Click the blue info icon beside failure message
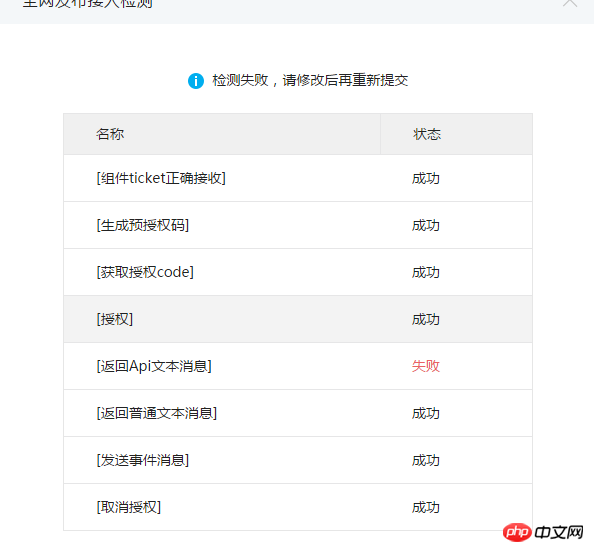The height and width of the screenshot is (552, 594). point(196,81)
